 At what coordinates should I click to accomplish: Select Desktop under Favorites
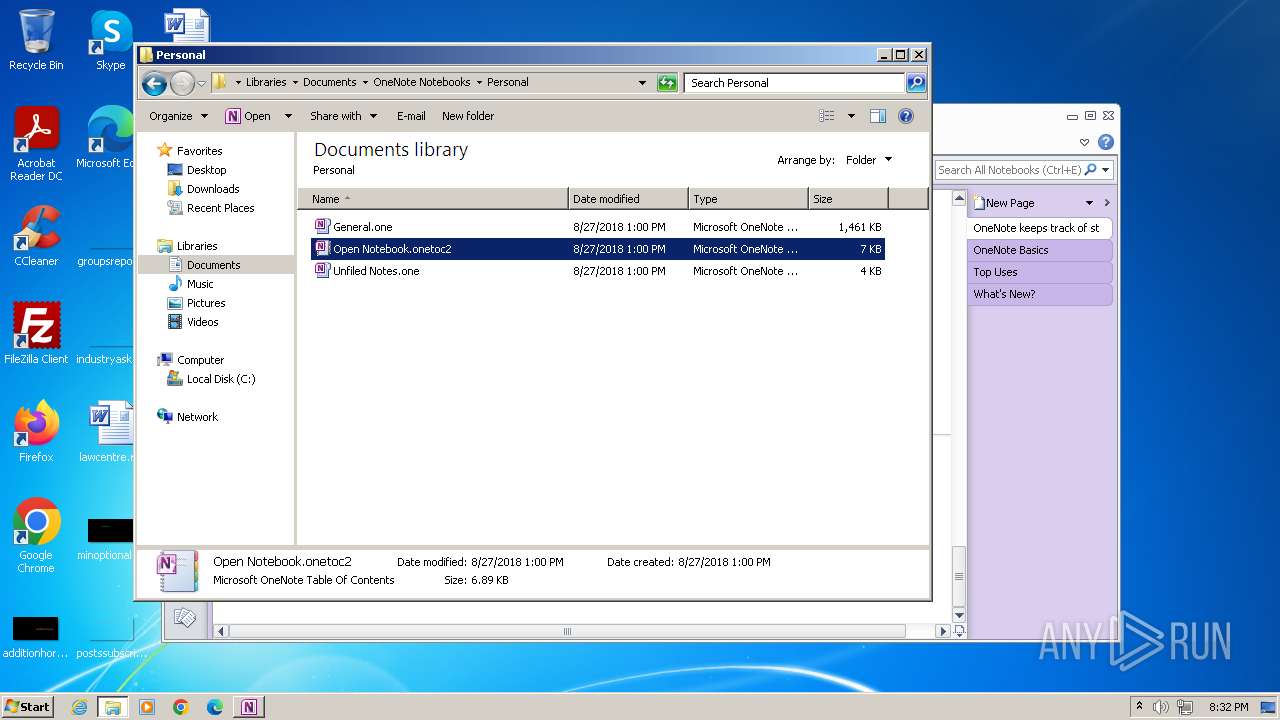pos(206,170)
